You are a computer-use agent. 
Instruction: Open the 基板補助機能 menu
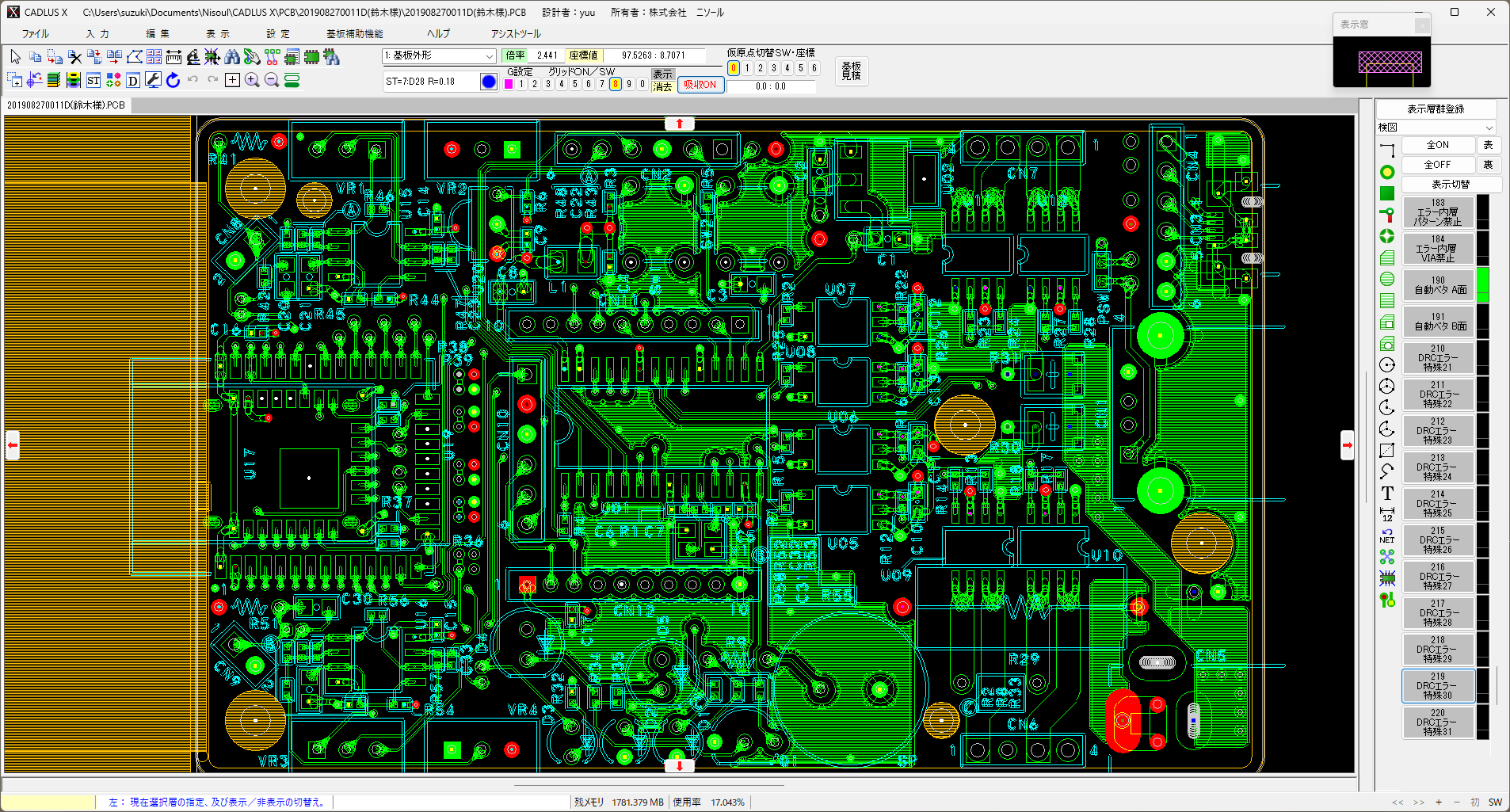click(x=354, y=34)
